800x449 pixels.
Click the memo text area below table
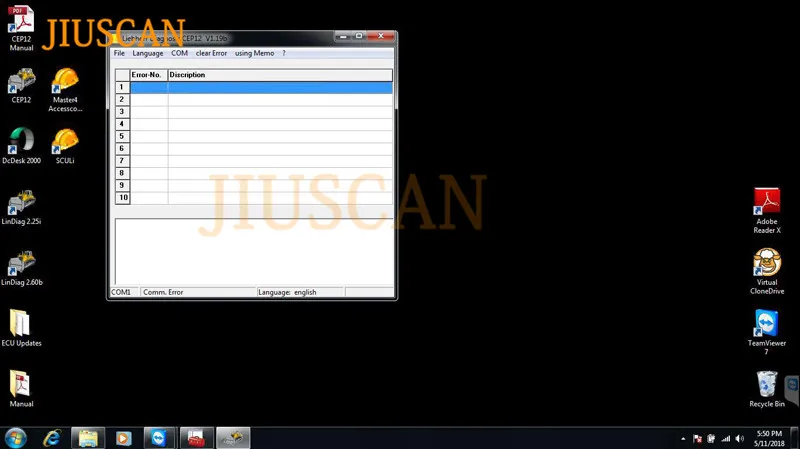254,251
